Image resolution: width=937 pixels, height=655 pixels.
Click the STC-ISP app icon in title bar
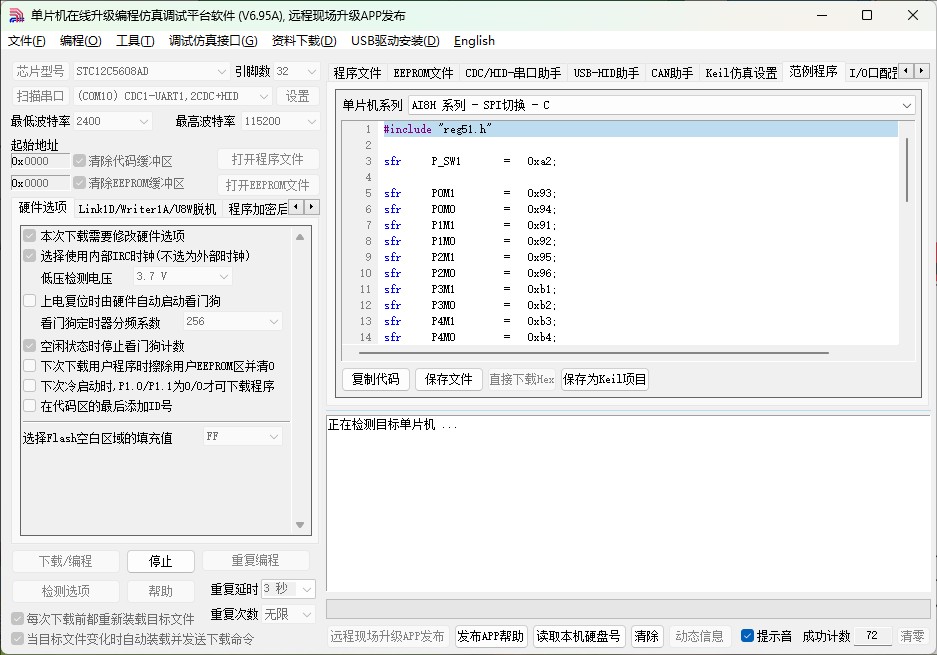tap(17, 16)
